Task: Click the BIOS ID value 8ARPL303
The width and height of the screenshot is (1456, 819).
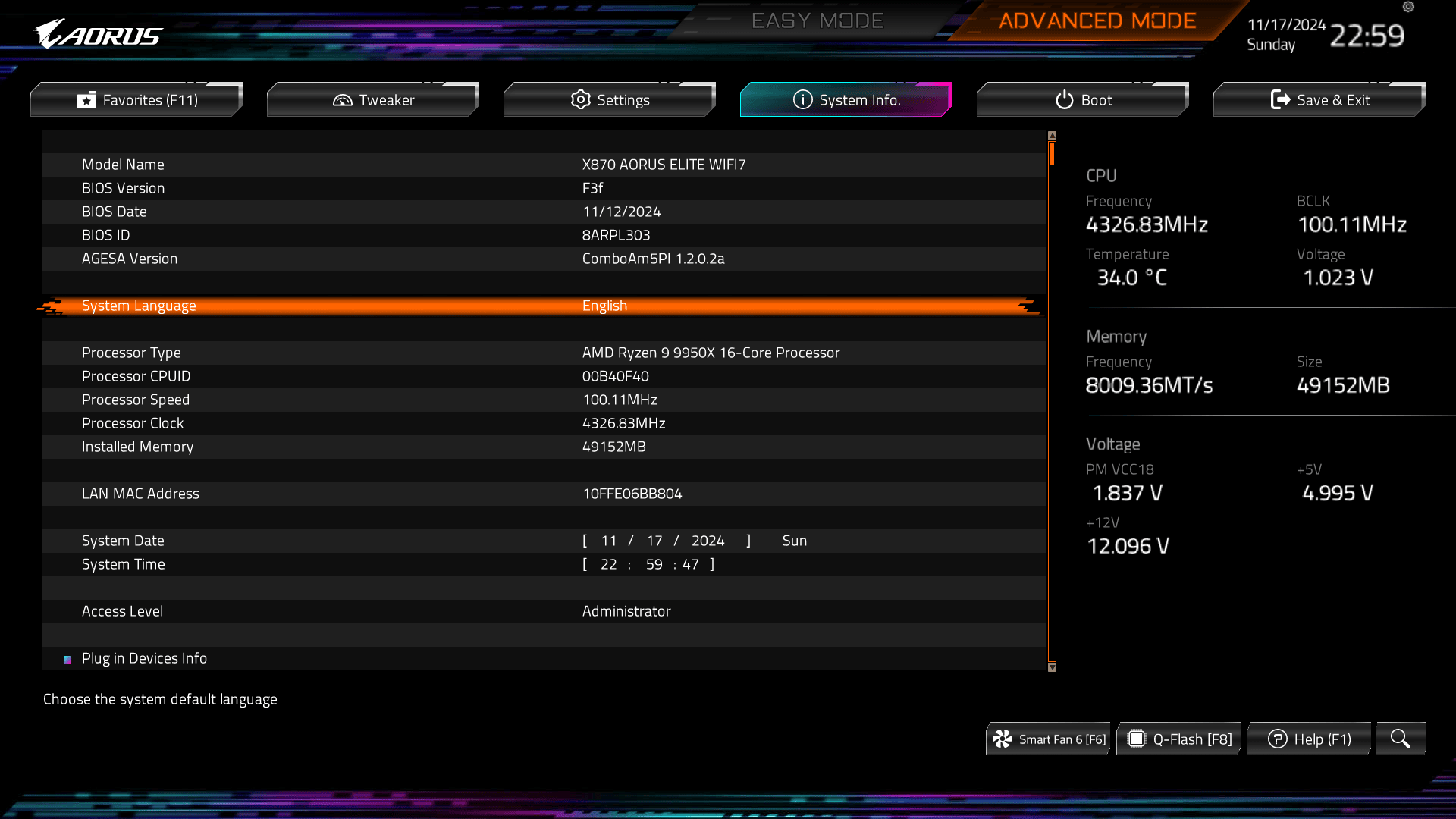Action: point(616,235)
